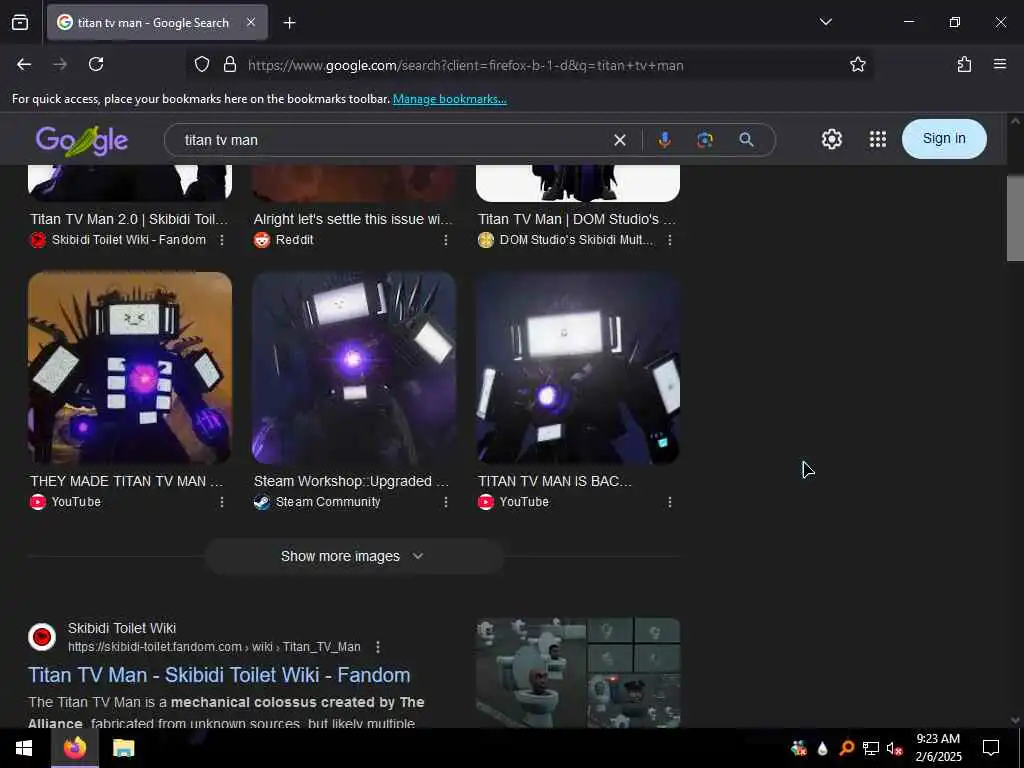Screen dimensions: 1024x768
Task: Open muted volume tray icon
Action: pos(894,748)
